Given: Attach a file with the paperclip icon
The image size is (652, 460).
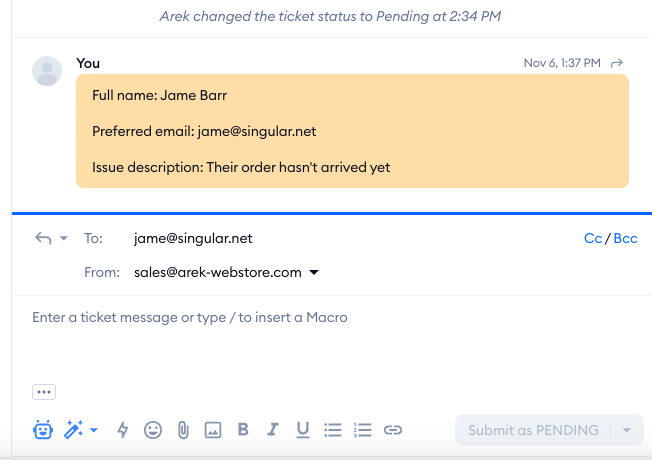Looking at the screenshot, I should click(183, 430).
